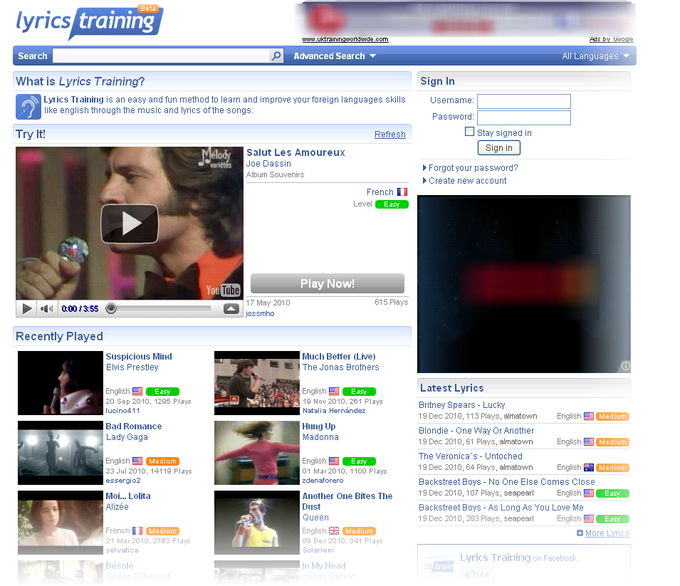This screenshot has height=586, width=680.
Task: Click the French flag for Moi... Lolita
Action: coord(137,530)
